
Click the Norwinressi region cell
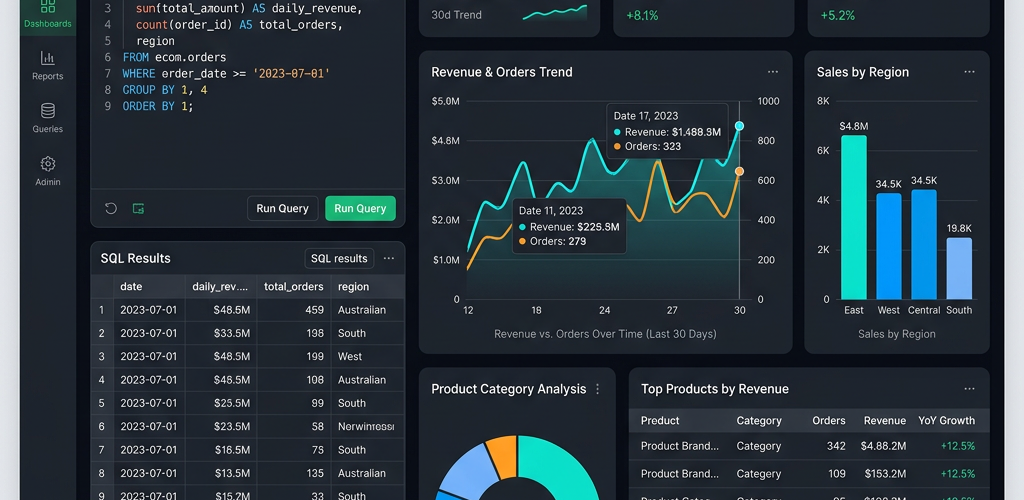[x=366, y=427]
